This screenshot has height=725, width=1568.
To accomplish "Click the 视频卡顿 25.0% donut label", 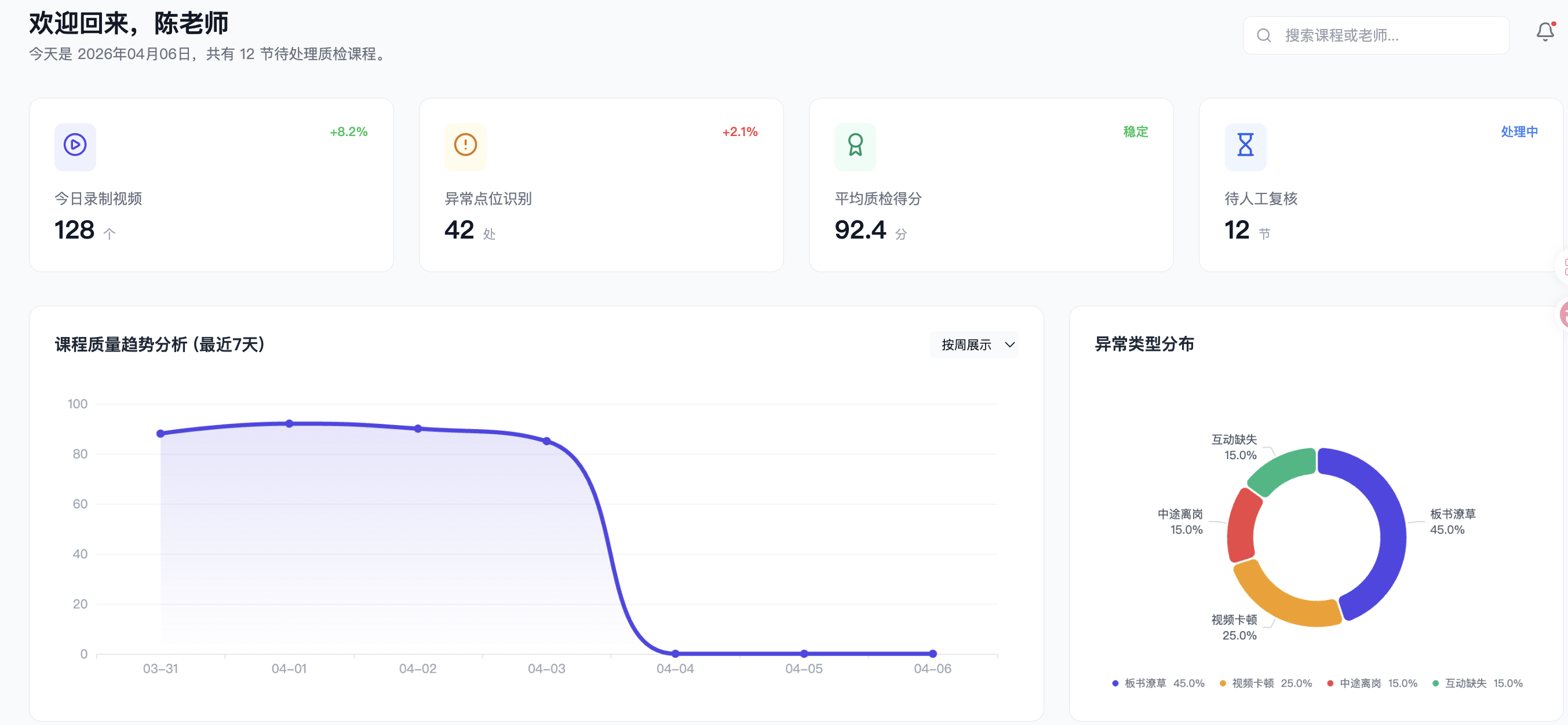I will click(x=1234, y=627).
